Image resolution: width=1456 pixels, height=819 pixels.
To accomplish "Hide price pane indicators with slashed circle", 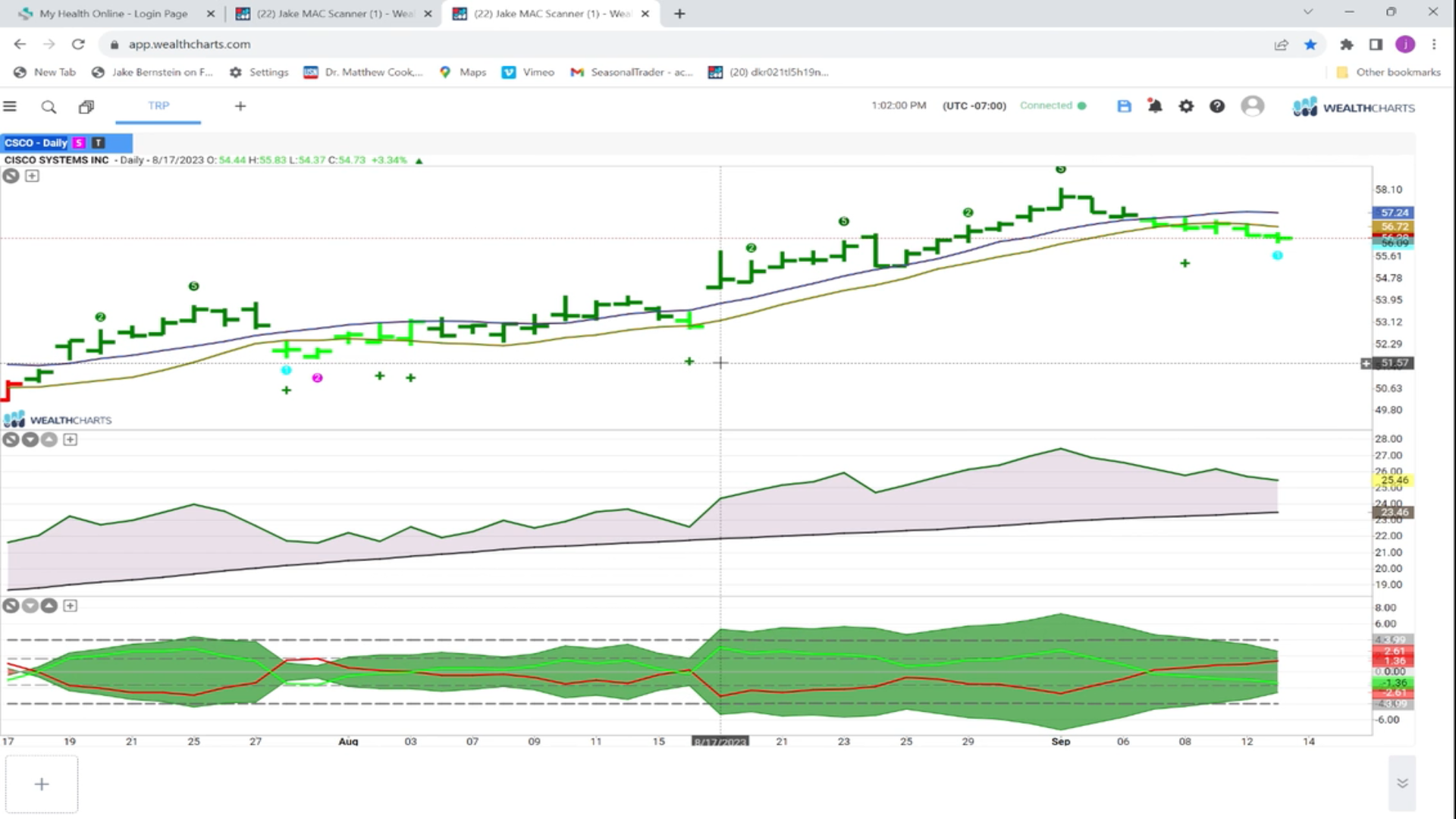I will coord(11,176).
